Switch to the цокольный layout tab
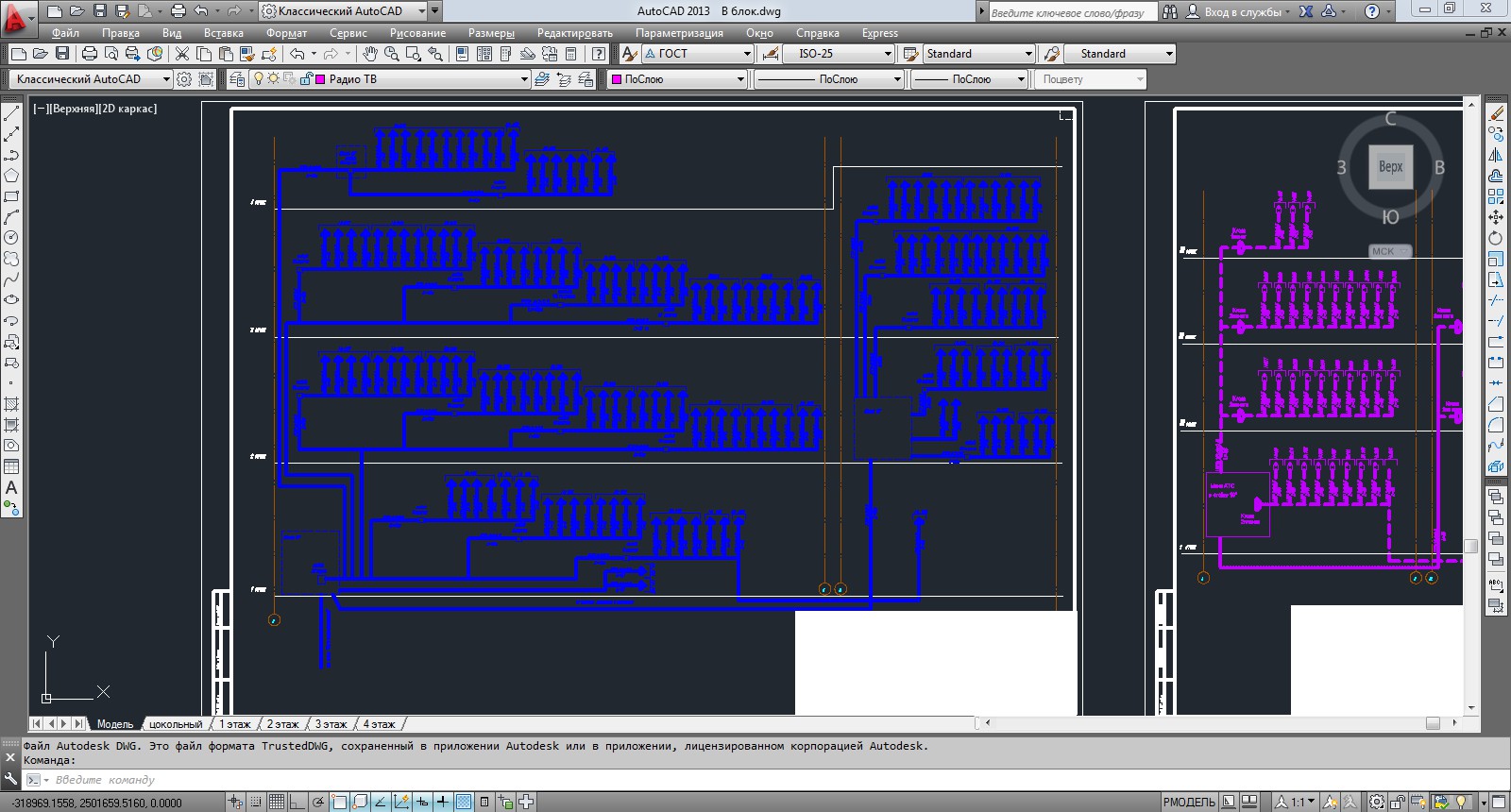This screenshot has height=812, width=1511. 176,724
